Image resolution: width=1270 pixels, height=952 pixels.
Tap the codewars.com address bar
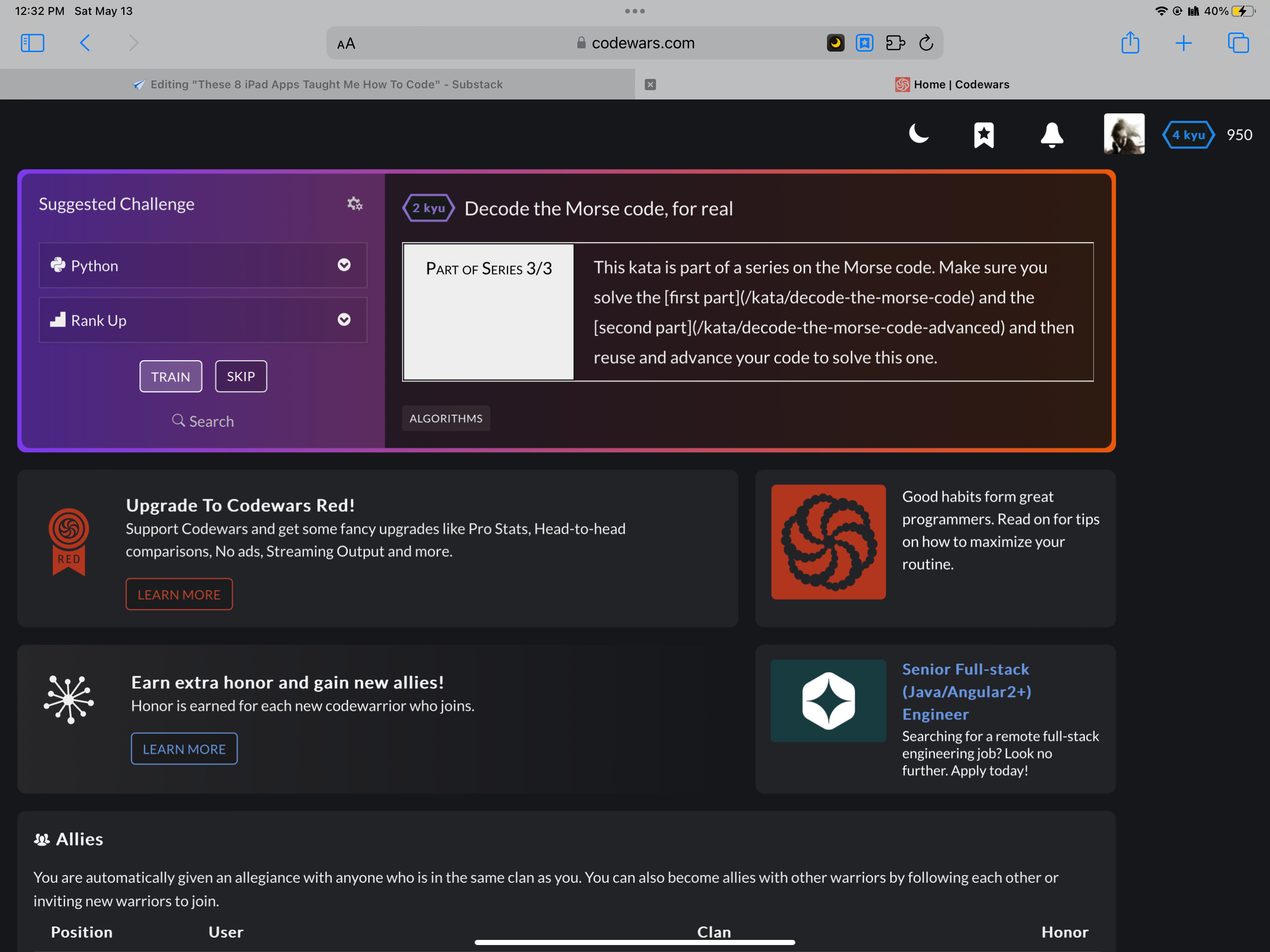click(635, 43)
